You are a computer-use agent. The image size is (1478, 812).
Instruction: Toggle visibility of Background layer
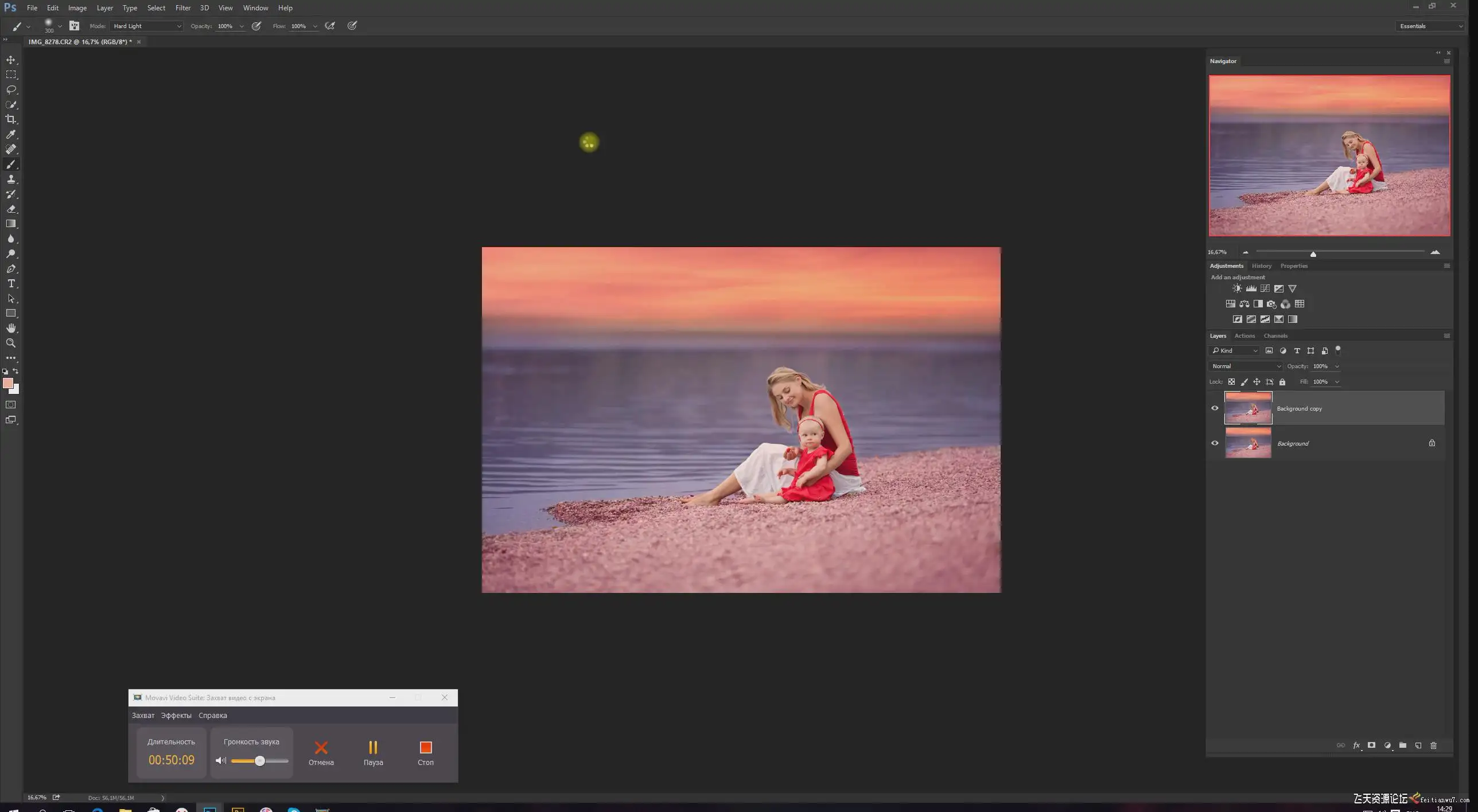[1215, 443]
